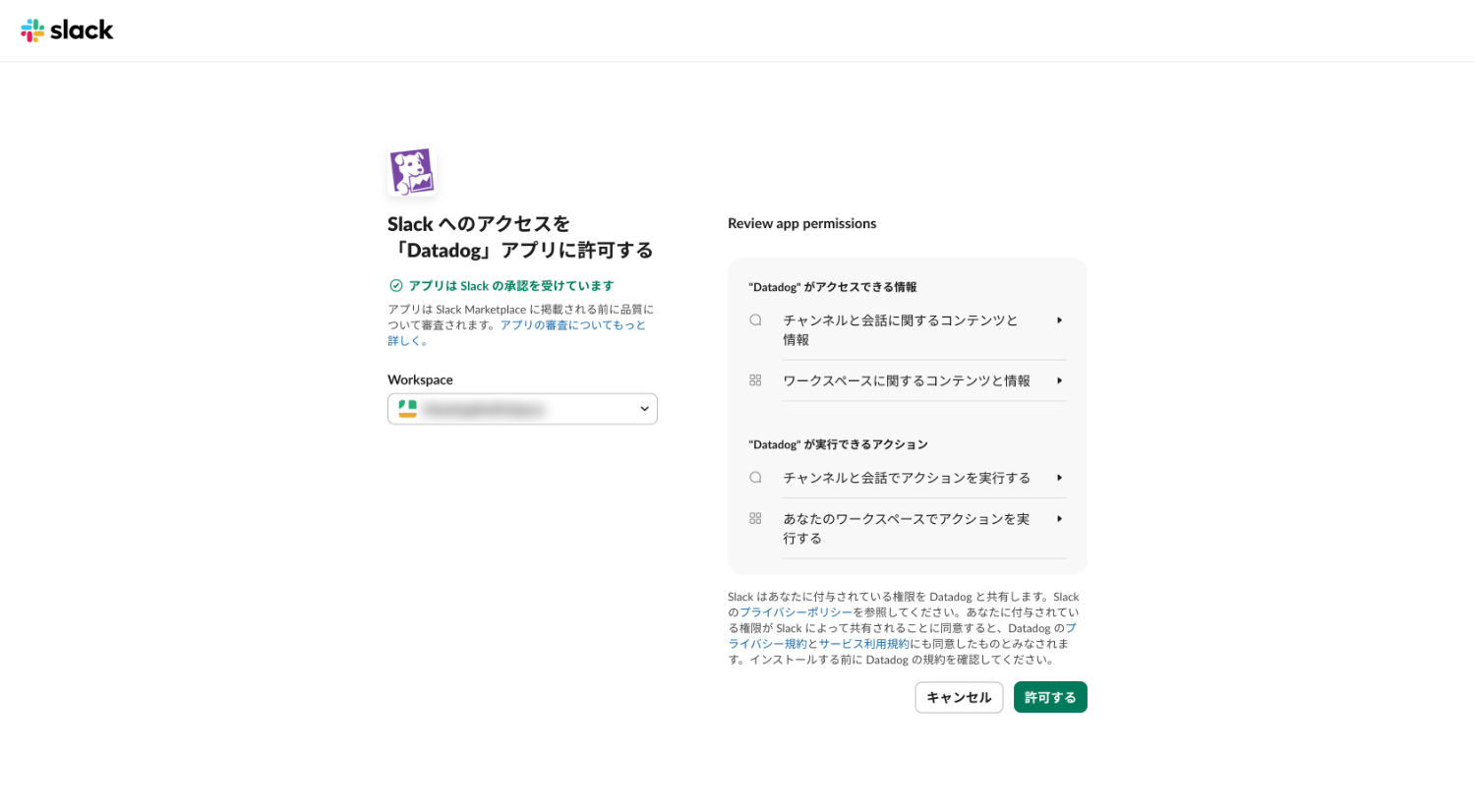Click the Slack logo in header
This screenshot has width=1475, height=812.
pyautogui.click(x=67, y=30)
